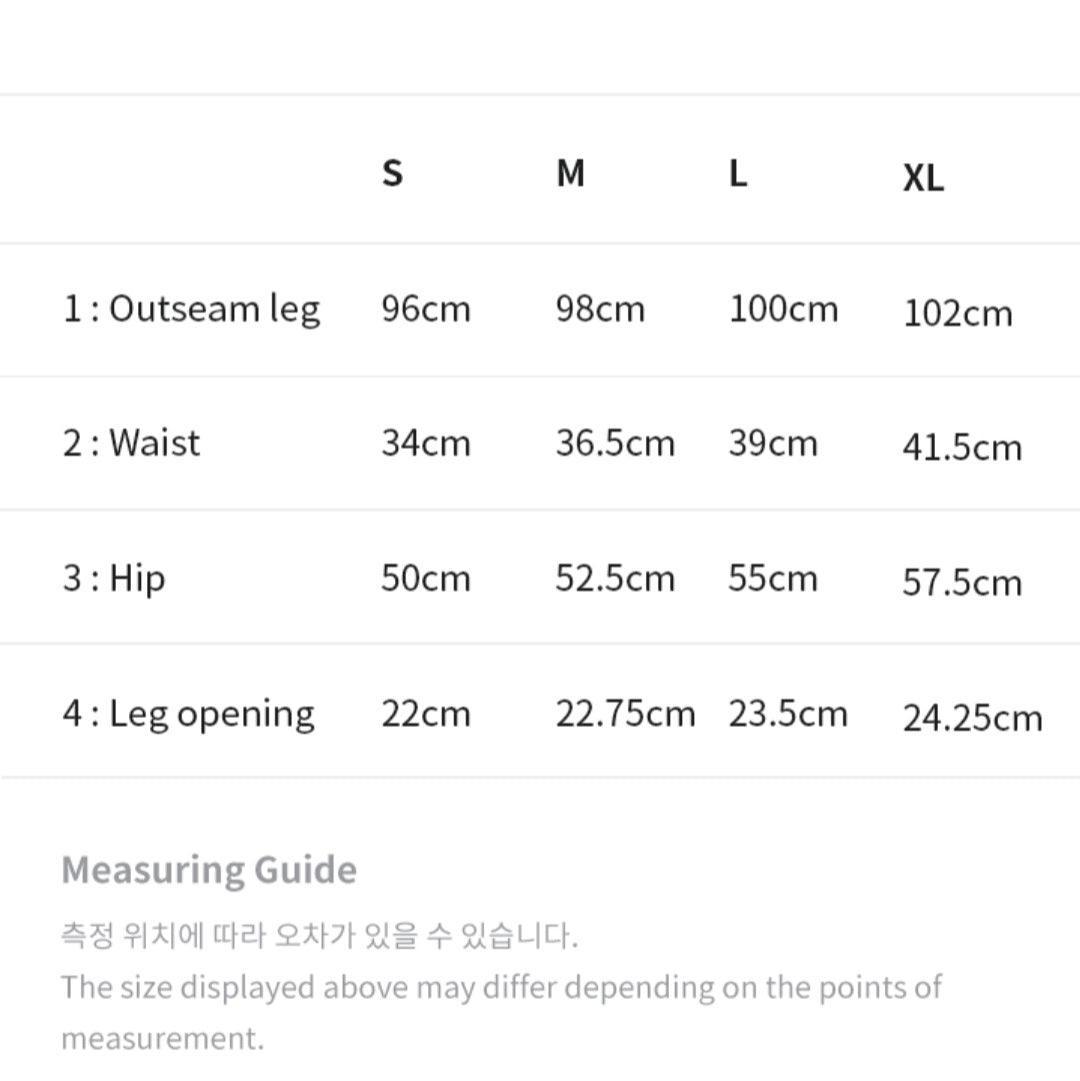Select the 22.75cm leg opening value
Screen dimensions: 1080x1081
(x=624, y=714)
